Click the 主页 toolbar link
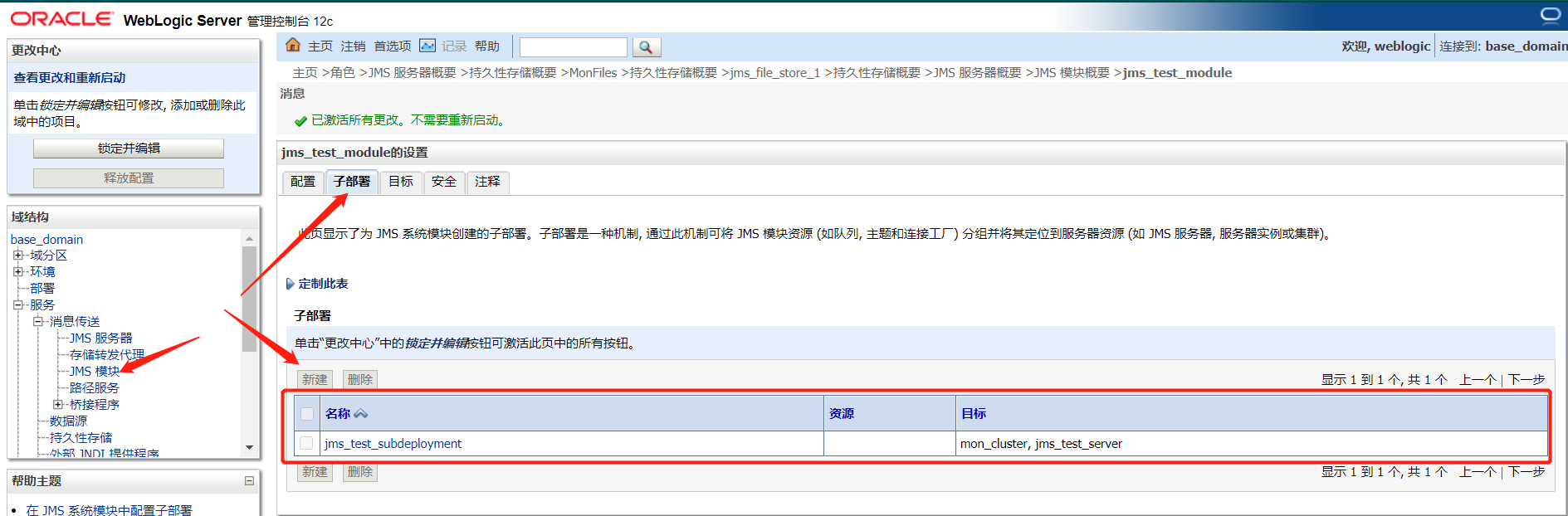The image size is (1568, 516). (x=320, y=46)
